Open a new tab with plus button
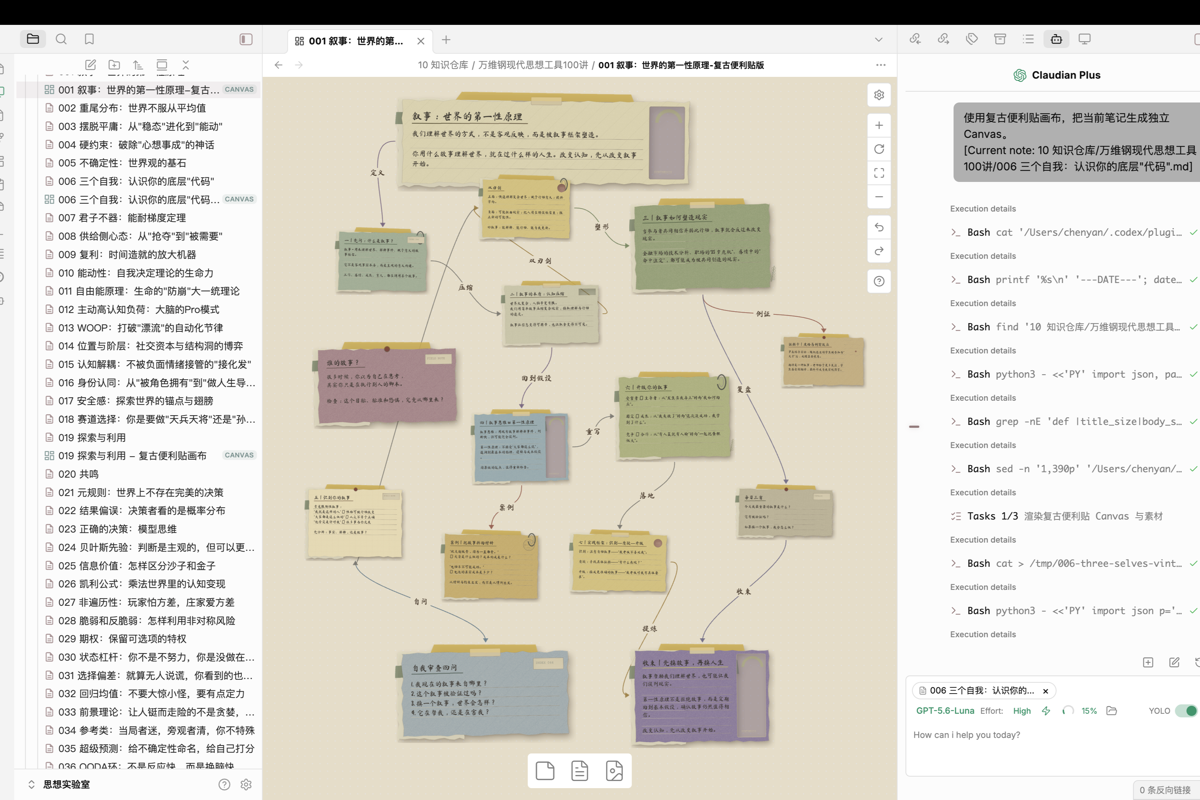1200x800 pixels. click(x=446, y=40)
